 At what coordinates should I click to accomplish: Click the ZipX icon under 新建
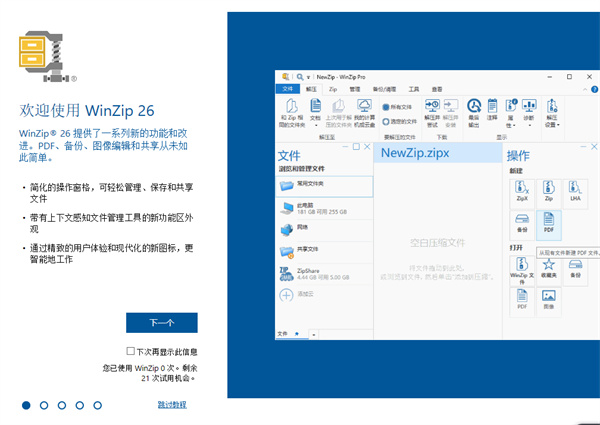click(520, 188)
